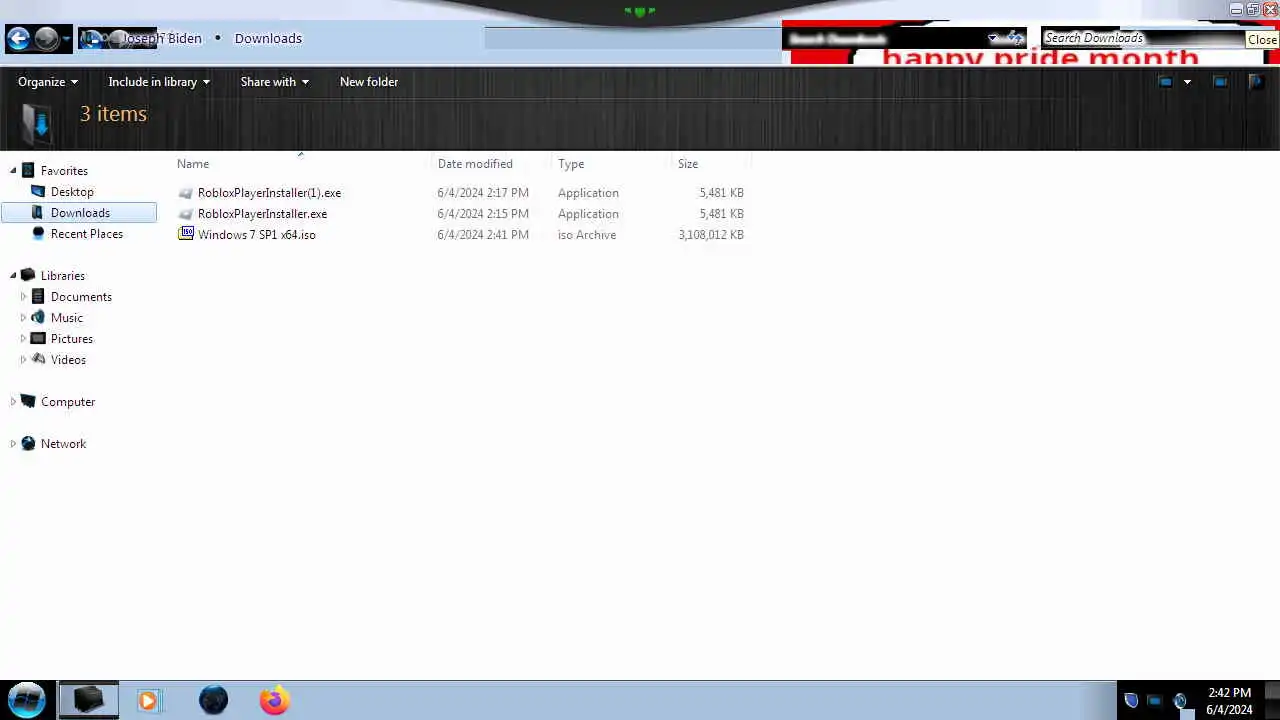Click the dark globe taskbar icon
Screen dimensions: 1280x720
pos(213,700)
